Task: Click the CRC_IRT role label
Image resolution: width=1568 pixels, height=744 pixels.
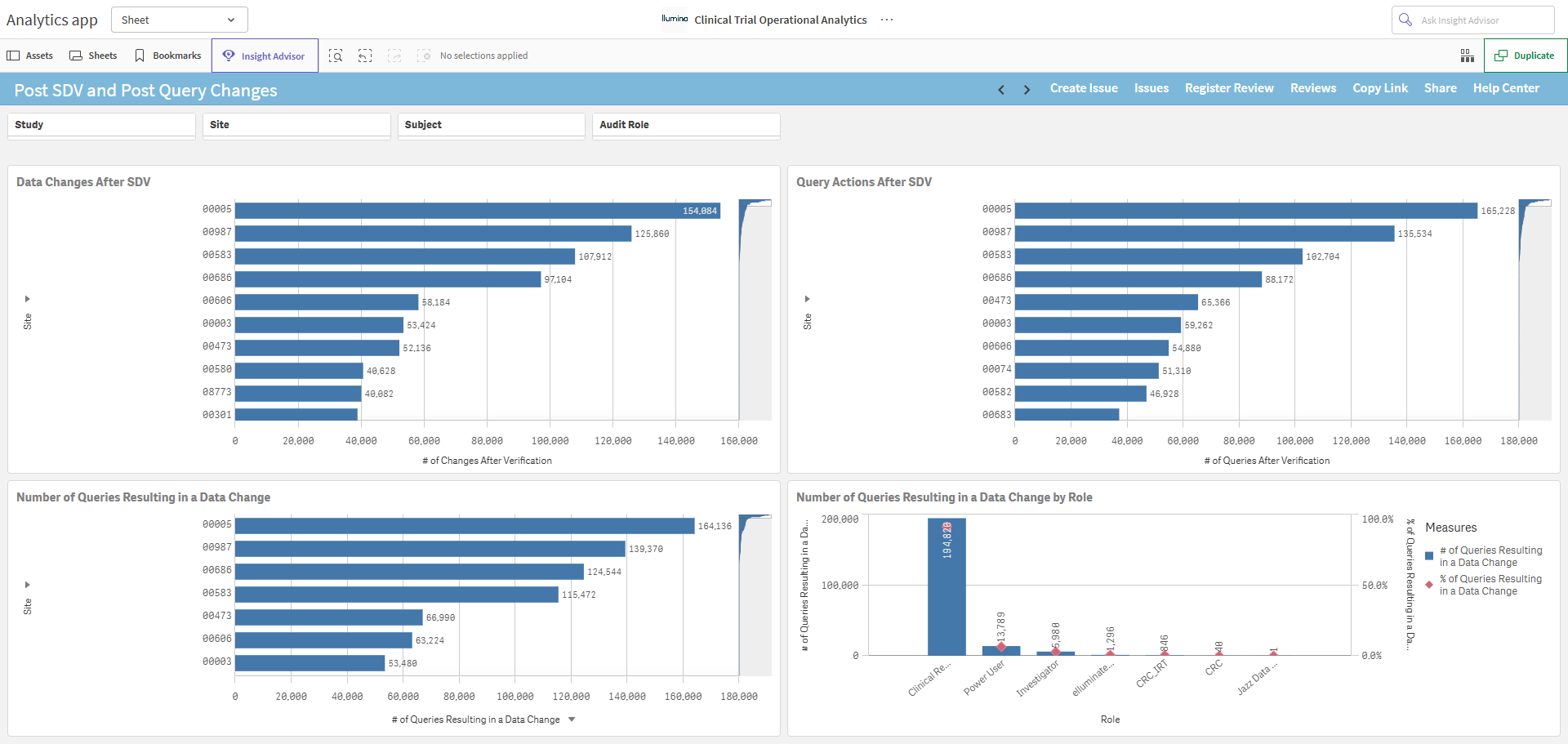Action: pyautogui.click(x=1152, y=674)
